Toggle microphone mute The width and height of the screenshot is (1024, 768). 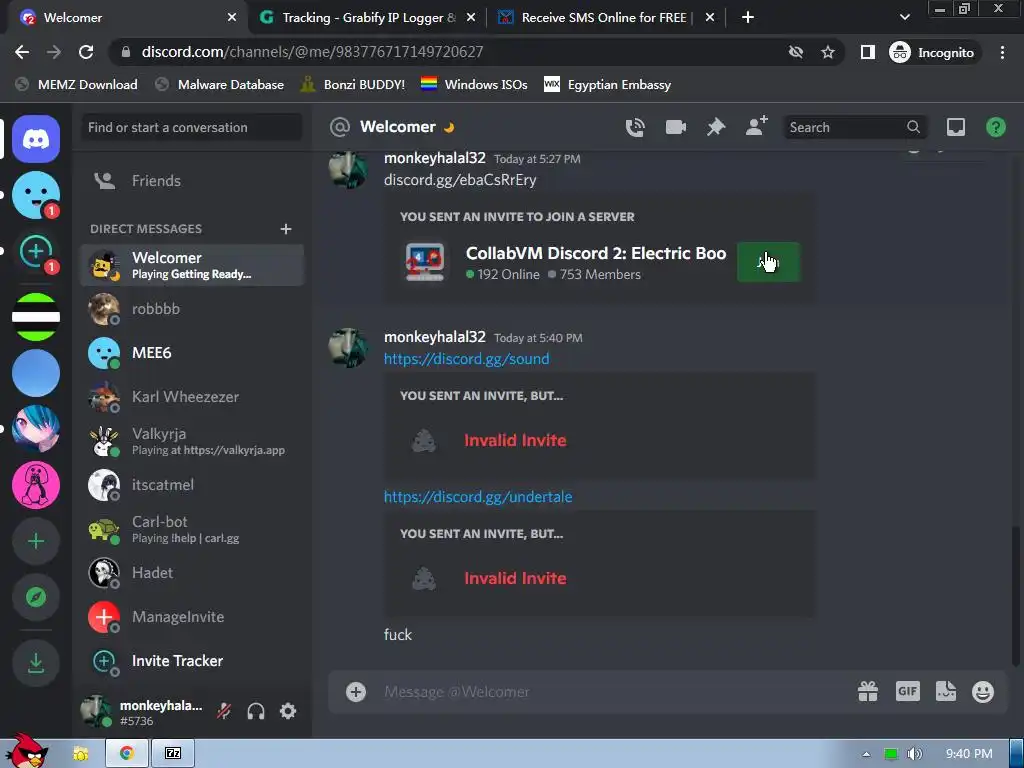[x=224, y=711]
